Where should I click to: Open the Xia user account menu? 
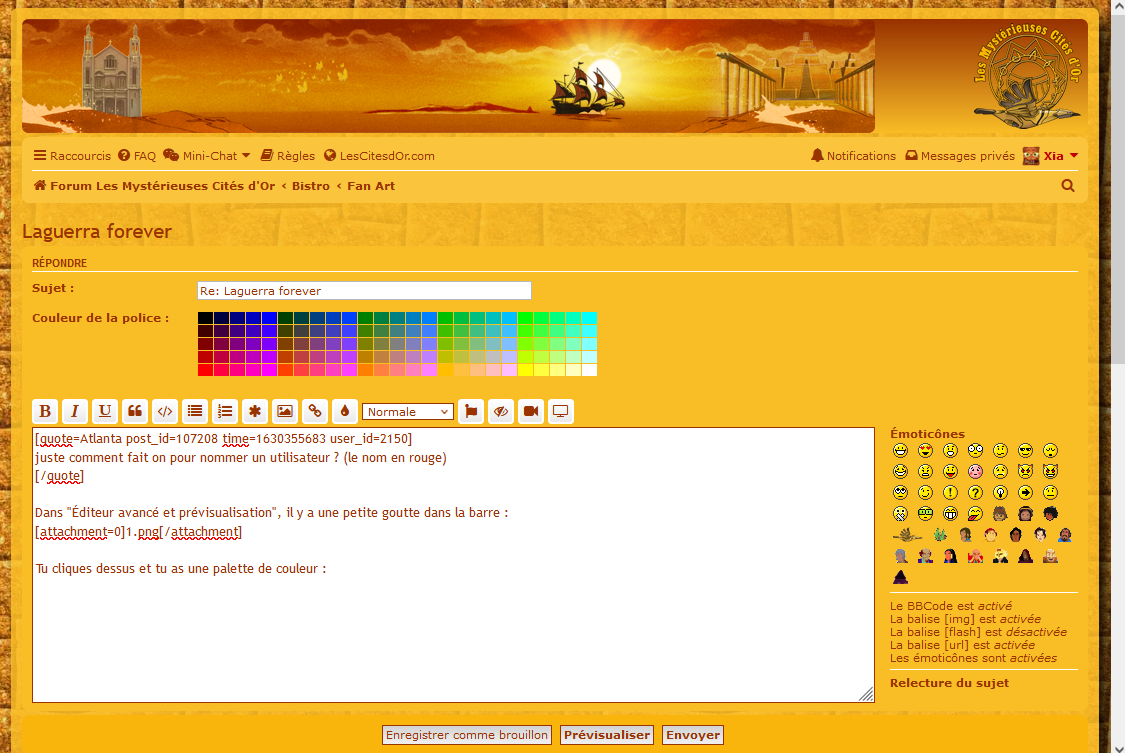click(x=1052, y=156)
